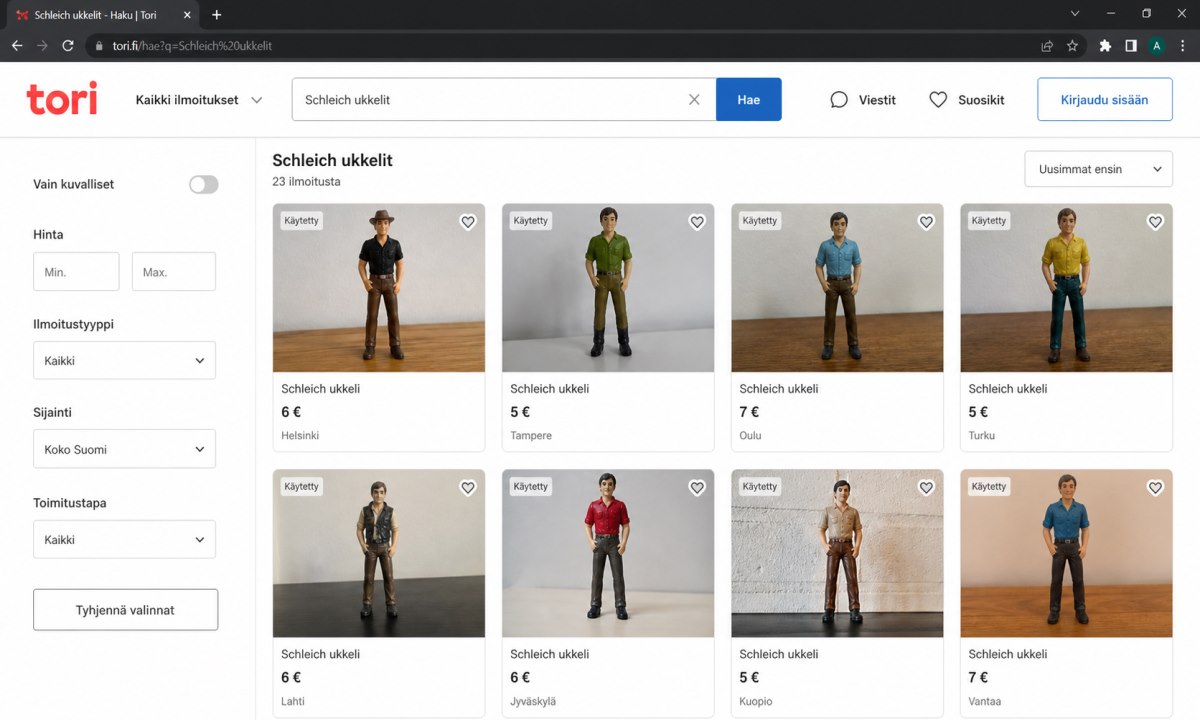The width and height of the screenshot is (1200, 720).
Task: Open thumbnail of red-shirt figure
Action: click(x=608, y=553)
